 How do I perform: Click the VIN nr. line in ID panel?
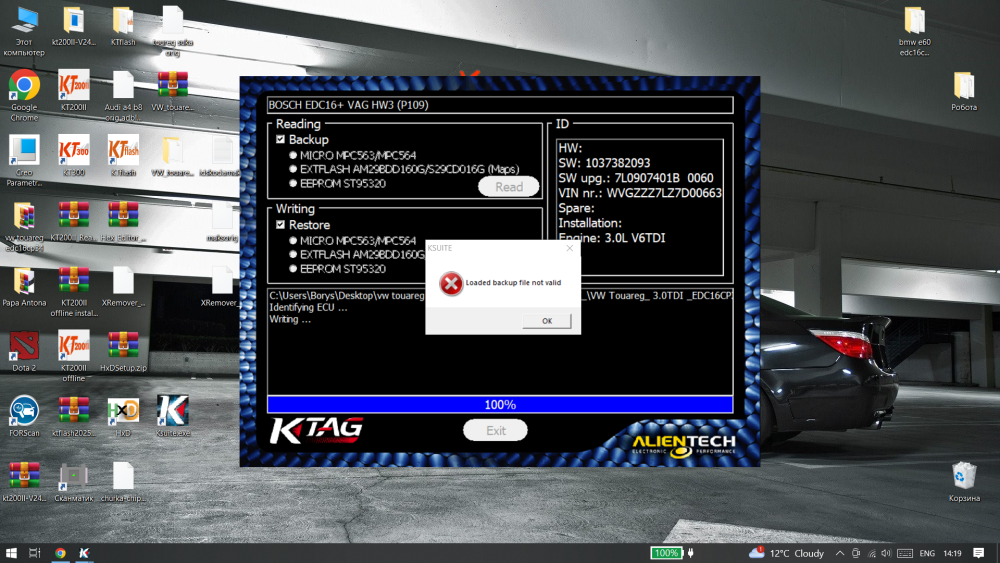[x=640, y=193]
